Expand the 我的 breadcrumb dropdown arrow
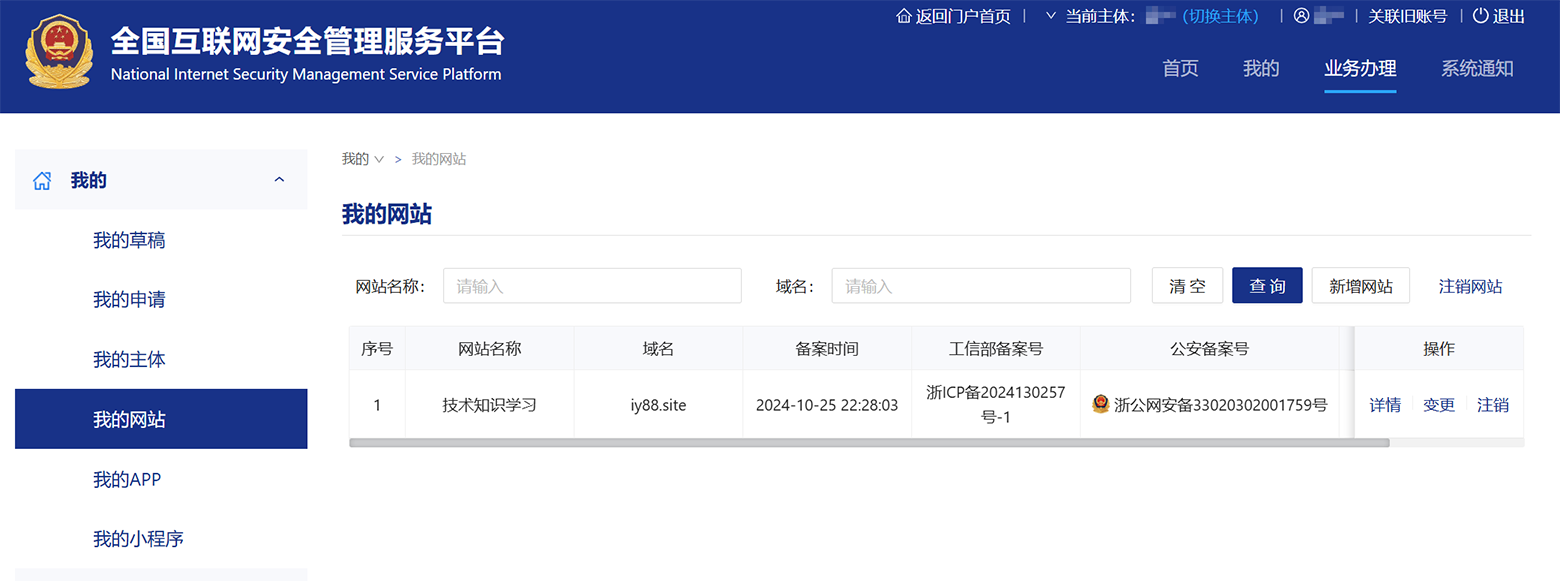The width and height of the screenshot is (1560, 581). pyautogui.click(x=379, y=160)
